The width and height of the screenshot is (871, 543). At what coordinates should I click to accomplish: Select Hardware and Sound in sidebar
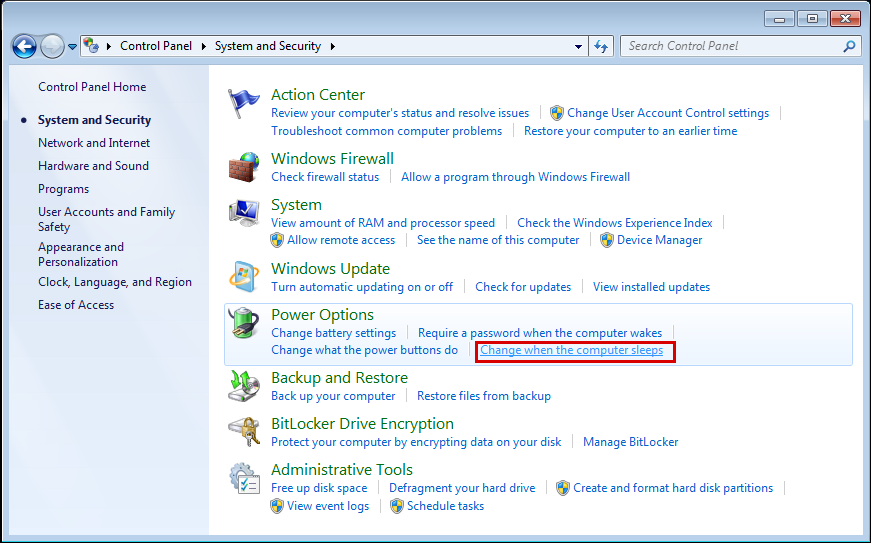(93, 166)
